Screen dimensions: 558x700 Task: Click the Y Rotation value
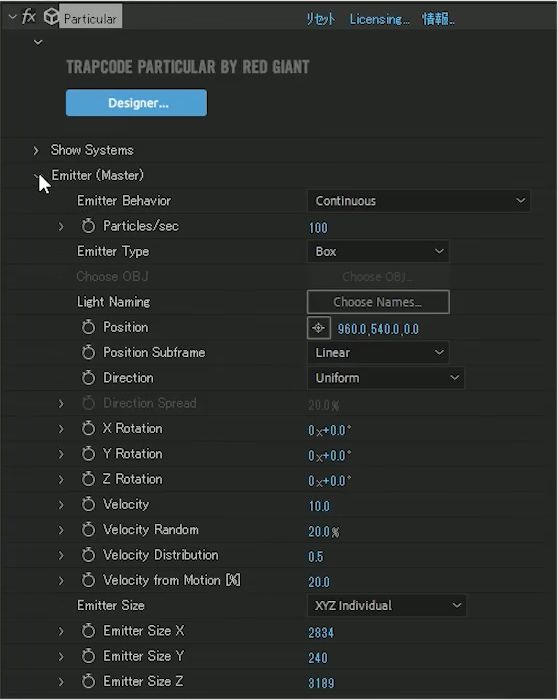coord(329,456)
